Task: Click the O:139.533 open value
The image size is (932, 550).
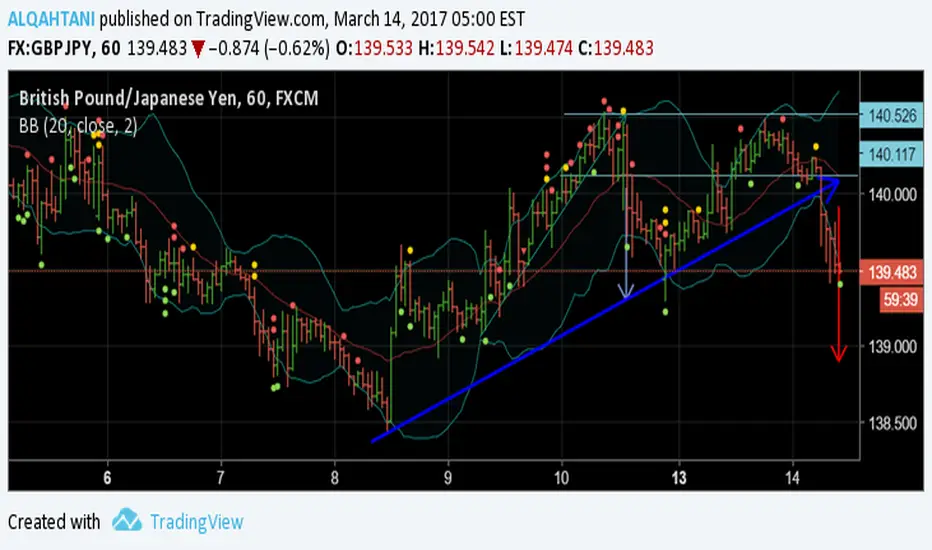Action: [374, 48]
